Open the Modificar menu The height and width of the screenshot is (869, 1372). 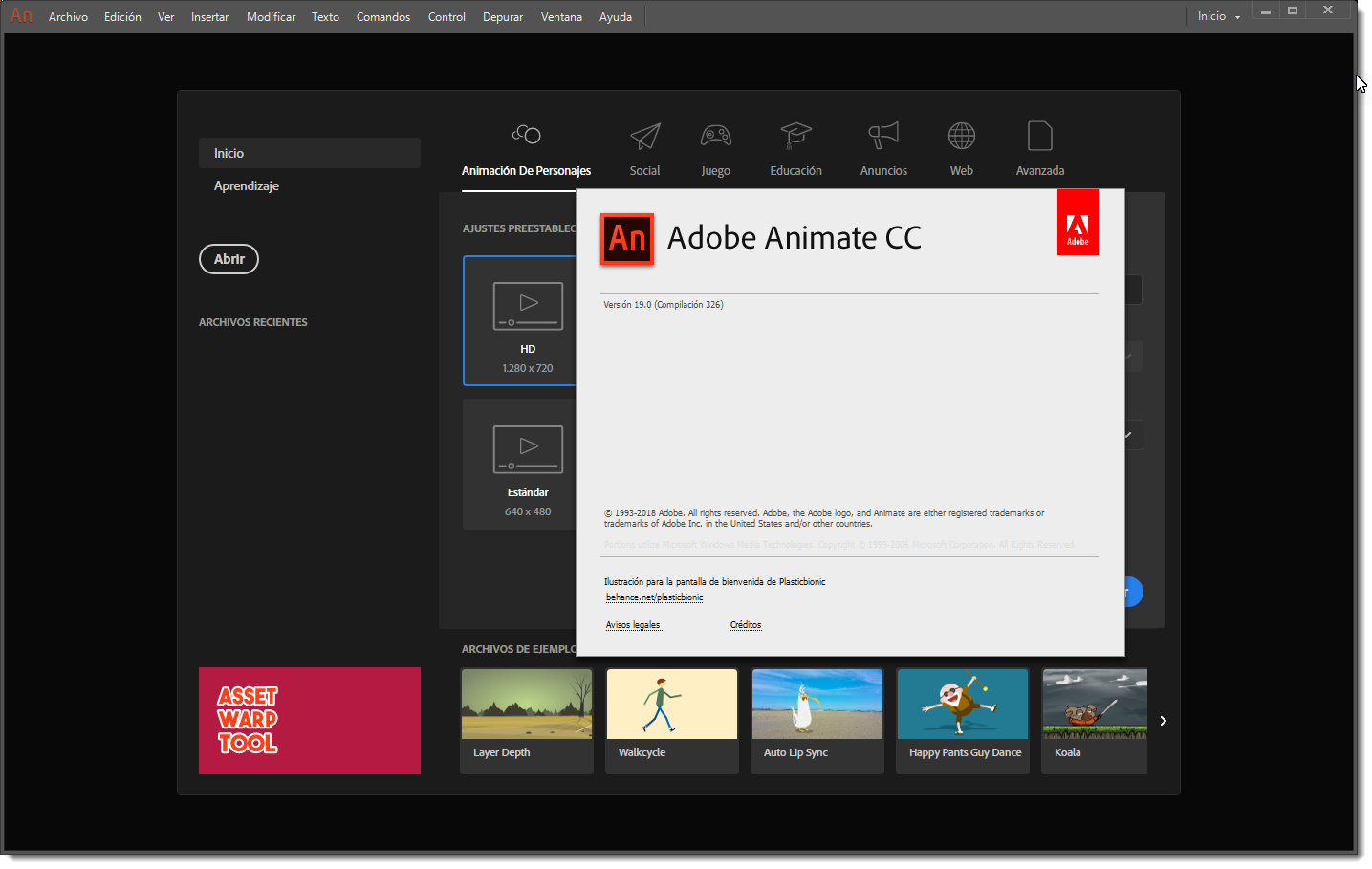point(271,17)
